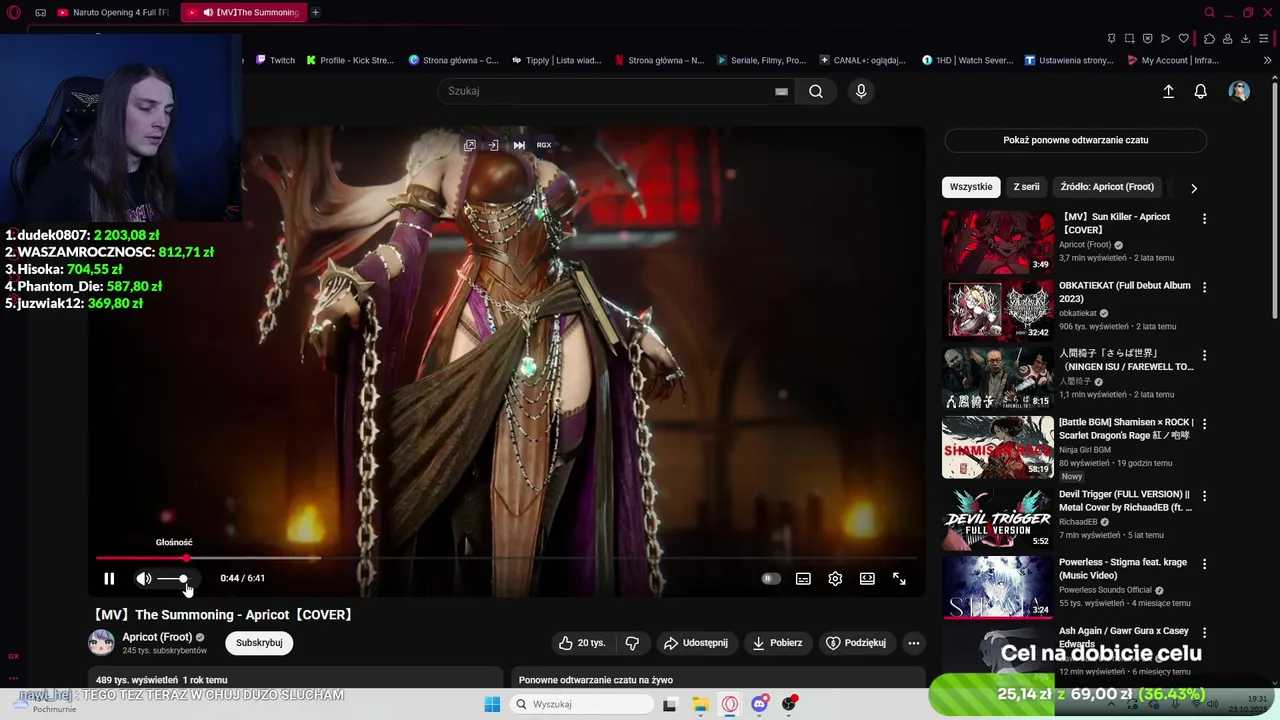Select The Summoning browser tab

click(243, 12)
